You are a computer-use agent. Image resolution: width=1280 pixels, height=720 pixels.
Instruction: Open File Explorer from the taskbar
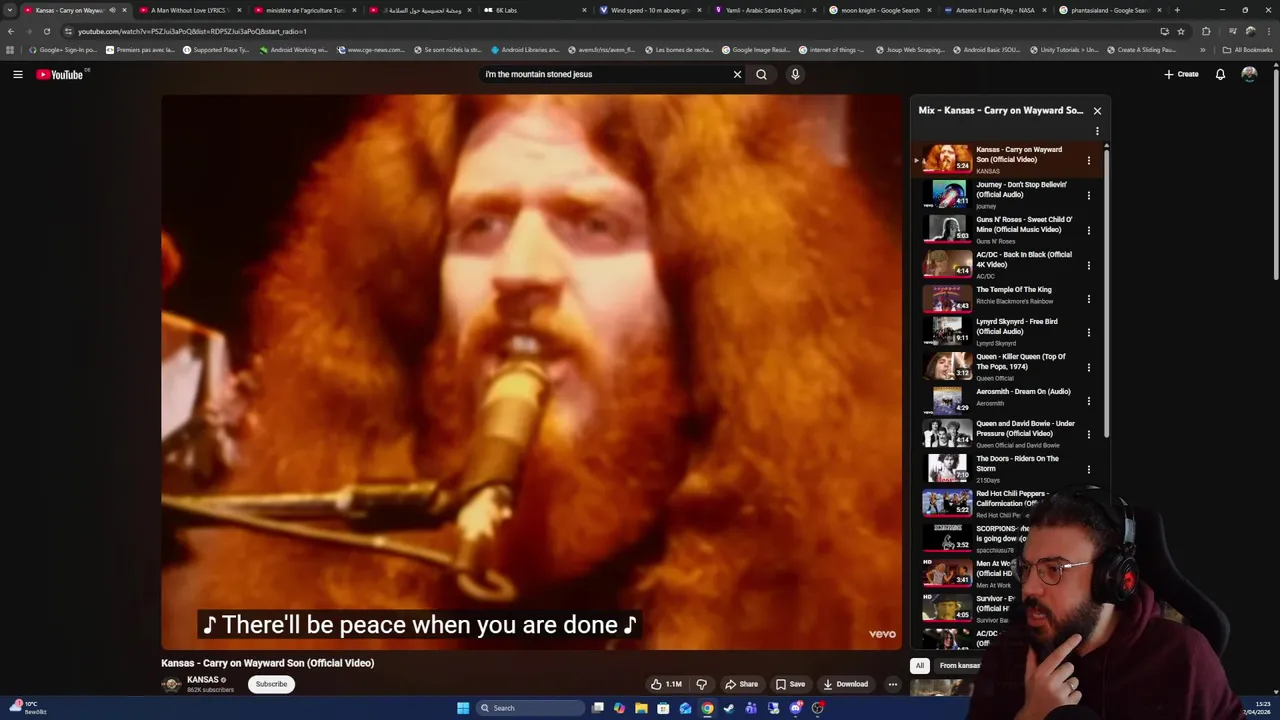641,708
